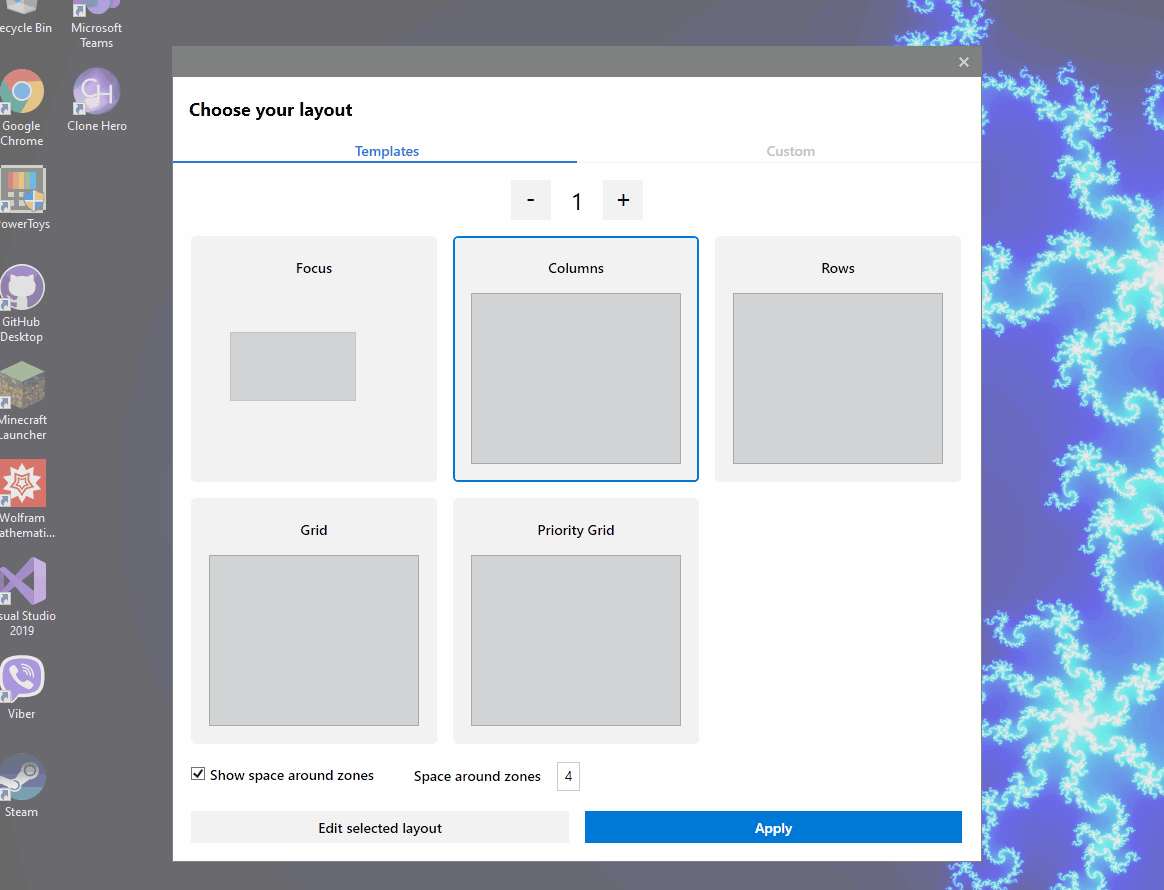Select the Rows layout template
The width and height of the screenshot is (1164, 890).
pyautogui.click(x=838, y=359)
